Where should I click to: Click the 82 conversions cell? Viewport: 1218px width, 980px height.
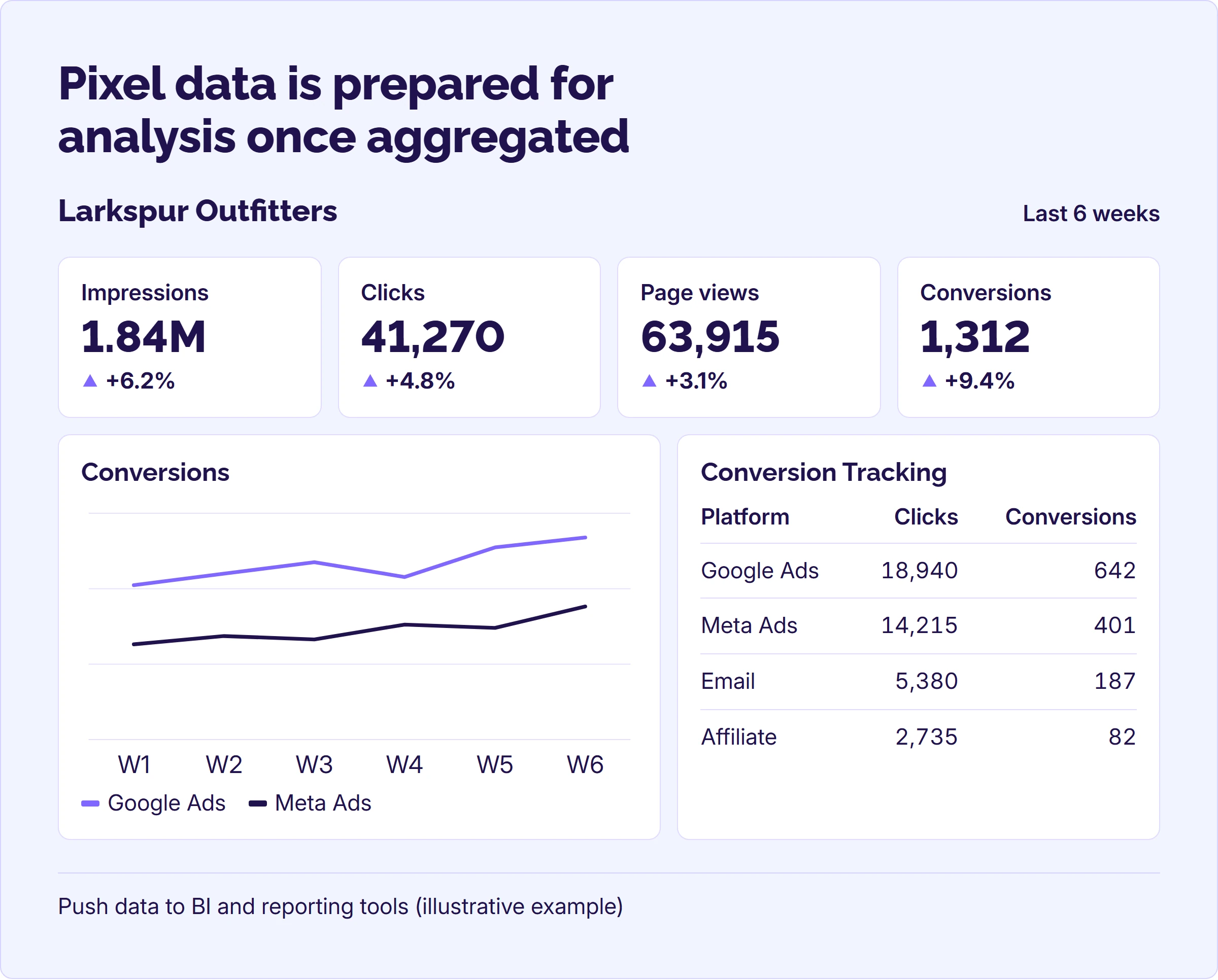pyautogui.click(x=1123, y=737)
